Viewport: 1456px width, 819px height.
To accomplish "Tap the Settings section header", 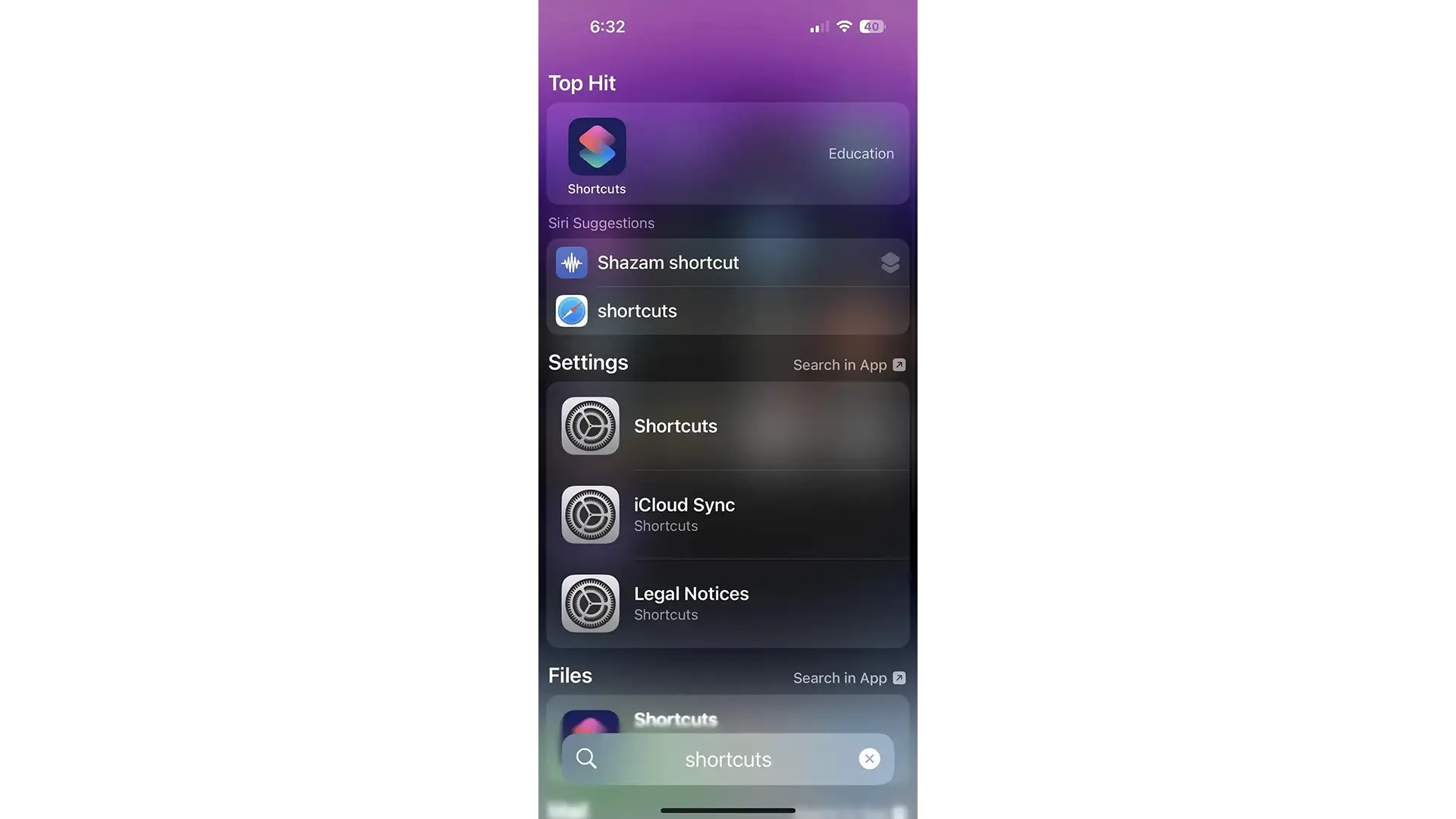I will click(588, 363).
